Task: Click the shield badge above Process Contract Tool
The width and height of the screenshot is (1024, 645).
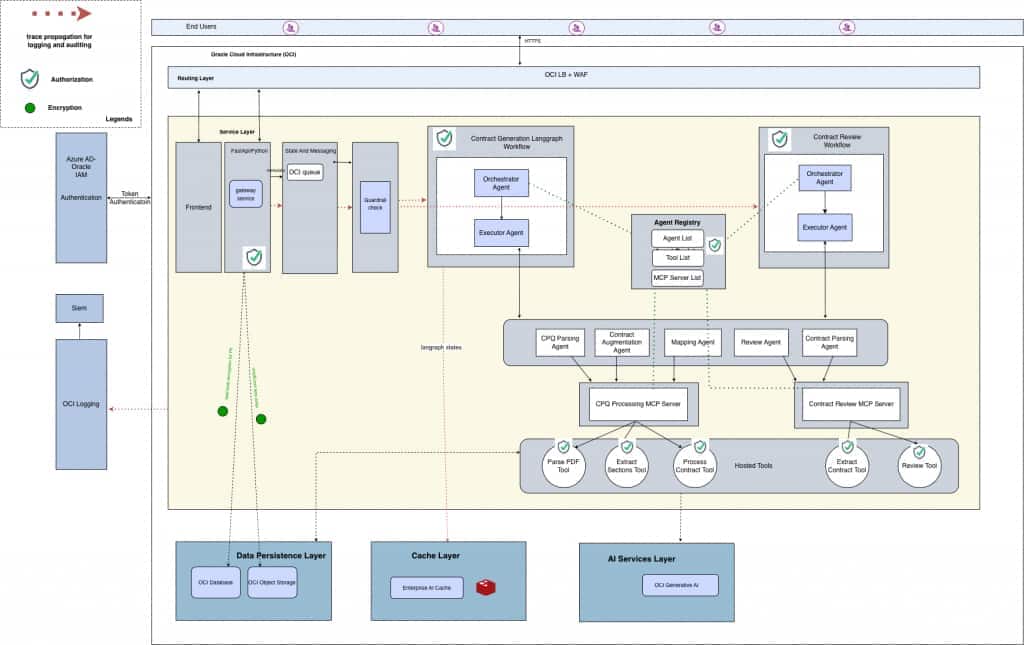Action: 700,447
